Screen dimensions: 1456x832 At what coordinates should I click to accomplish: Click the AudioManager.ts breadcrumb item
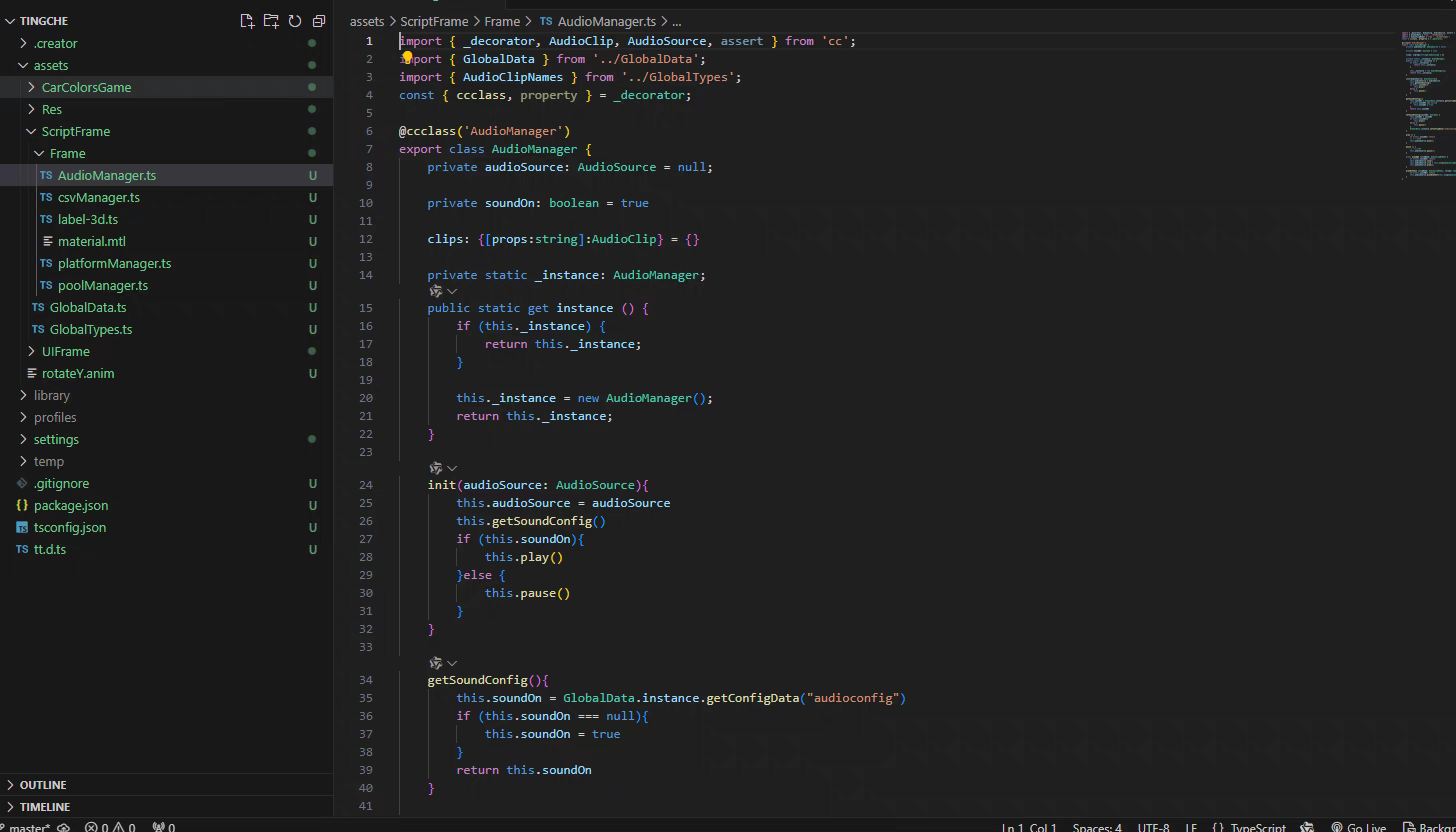click(x=606, y=21)
